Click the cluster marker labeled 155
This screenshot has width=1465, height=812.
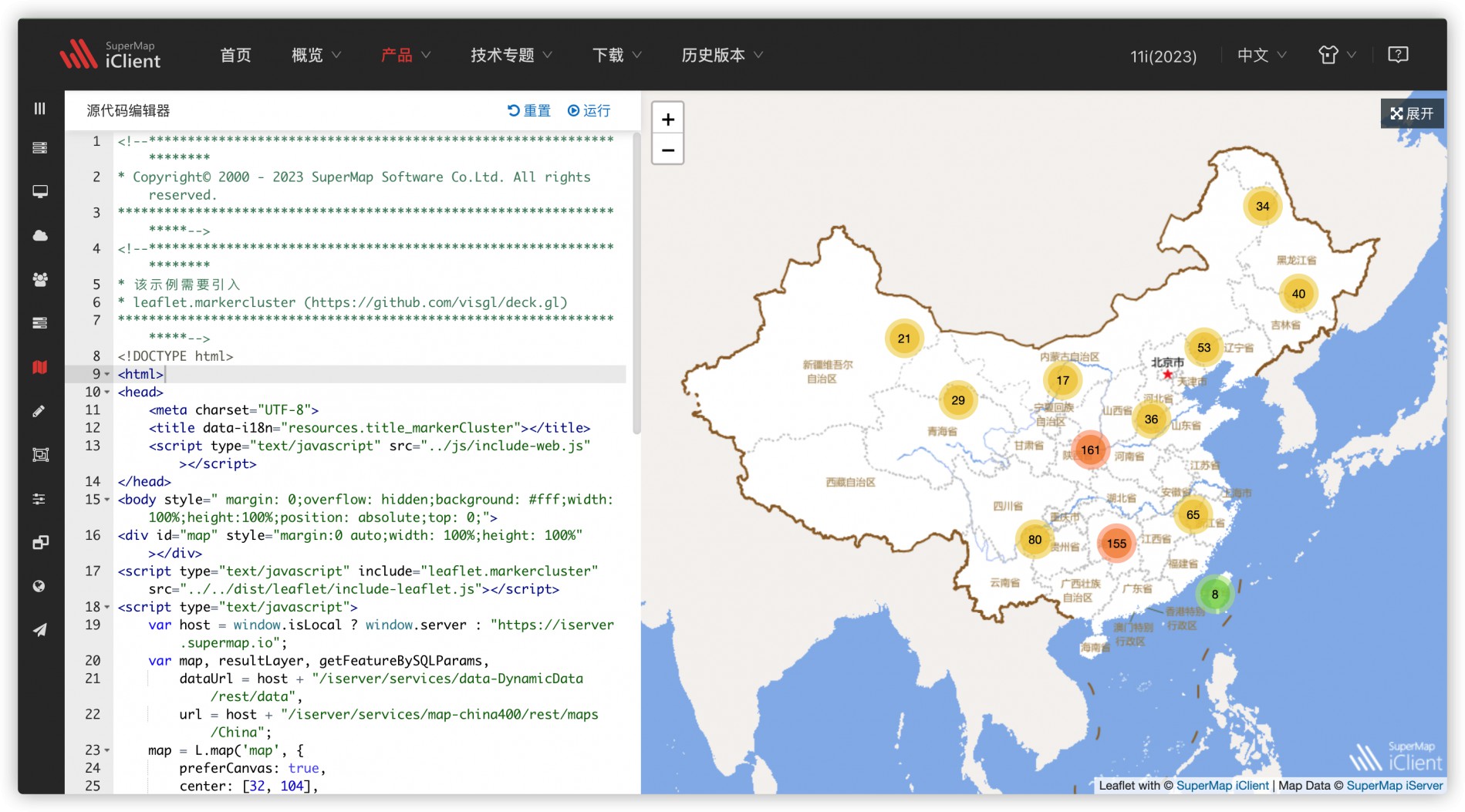tap(1116, 544)
